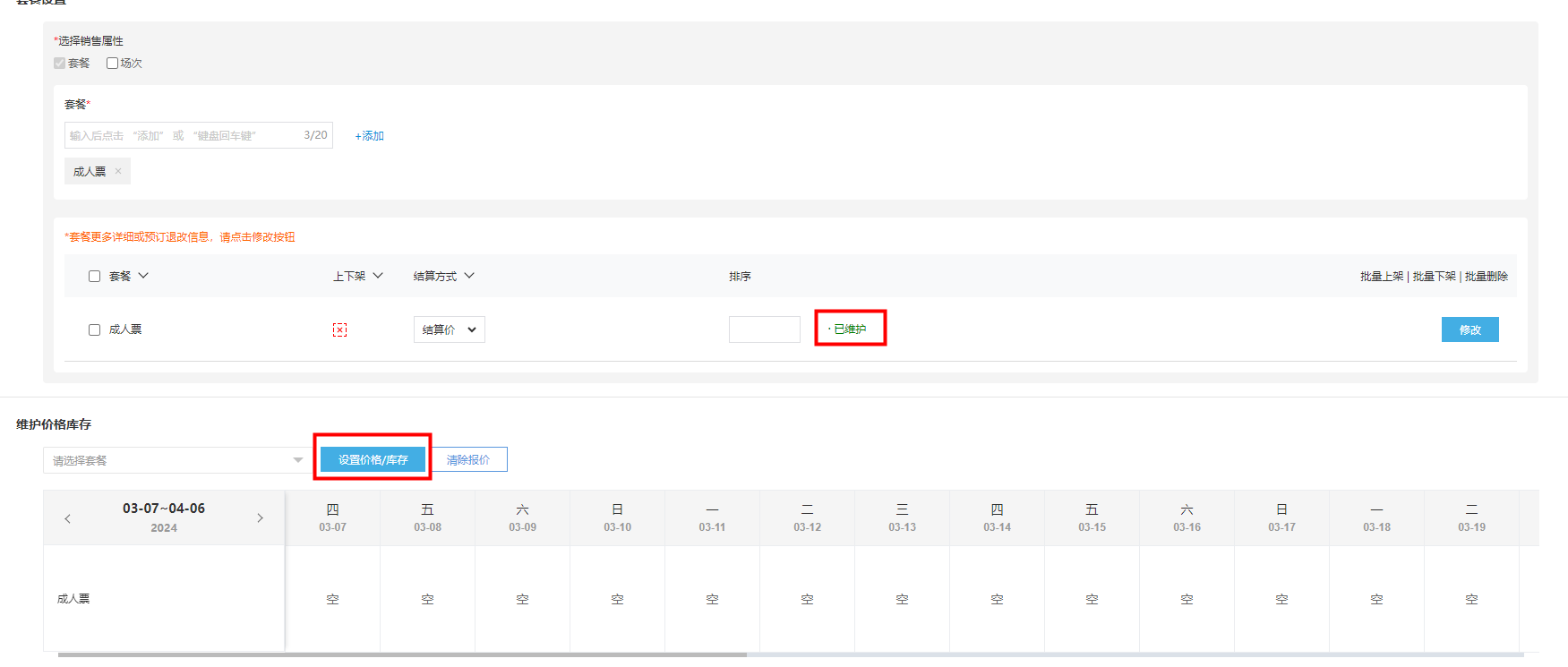
Task: Click the 排序 input field for 成人票
Action: [x=764, y=329]
